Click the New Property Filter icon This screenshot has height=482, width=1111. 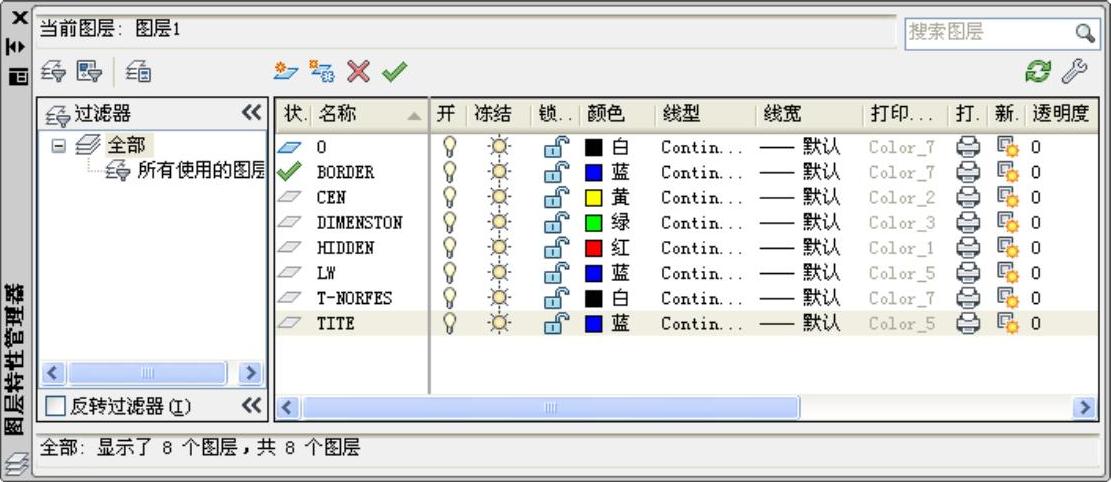coord(54,71)
